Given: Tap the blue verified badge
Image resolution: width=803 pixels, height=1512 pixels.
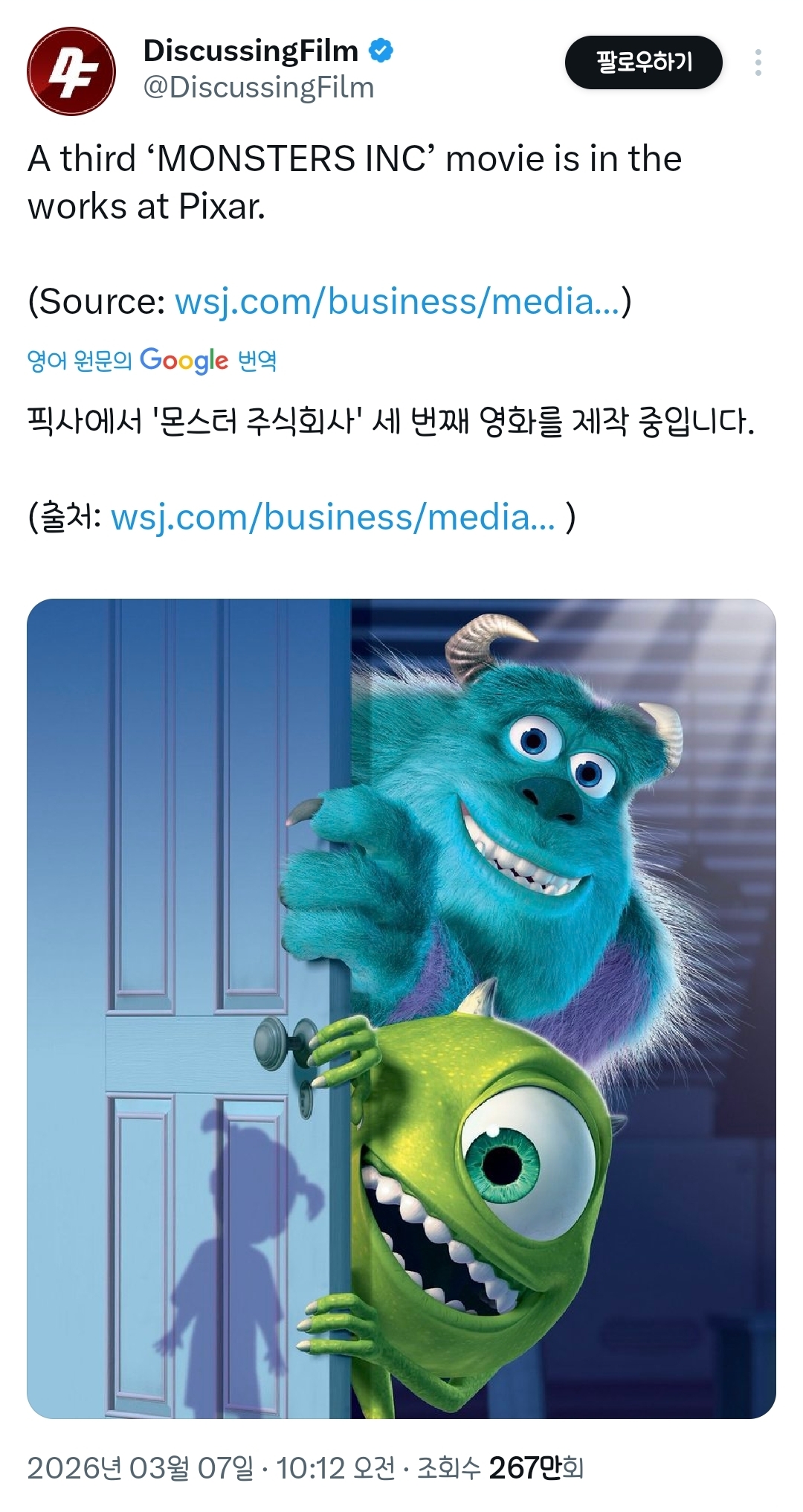Looking at the screenshot, I should click(381, 51).
